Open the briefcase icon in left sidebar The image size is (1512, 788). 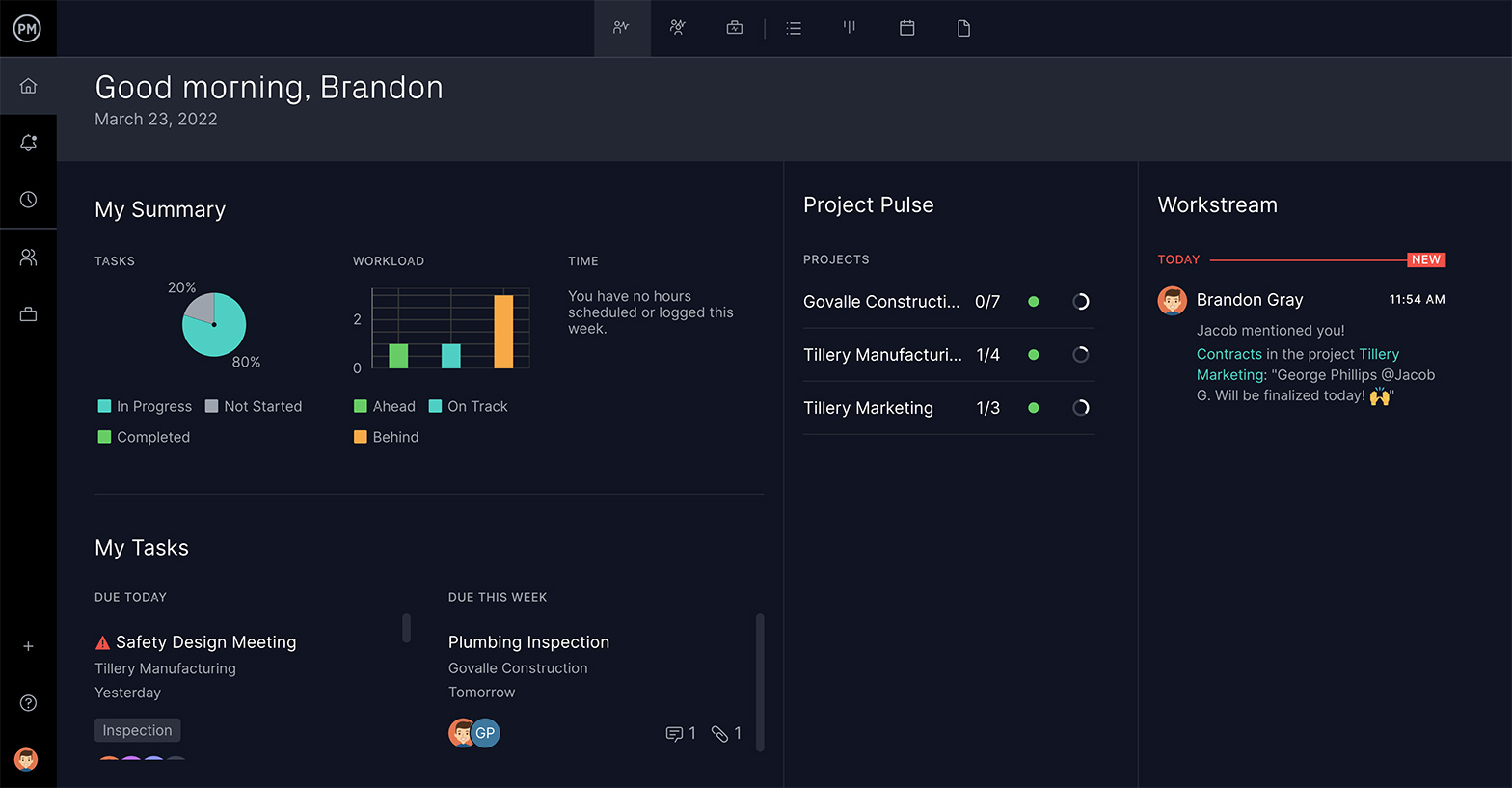coord(28,314)
